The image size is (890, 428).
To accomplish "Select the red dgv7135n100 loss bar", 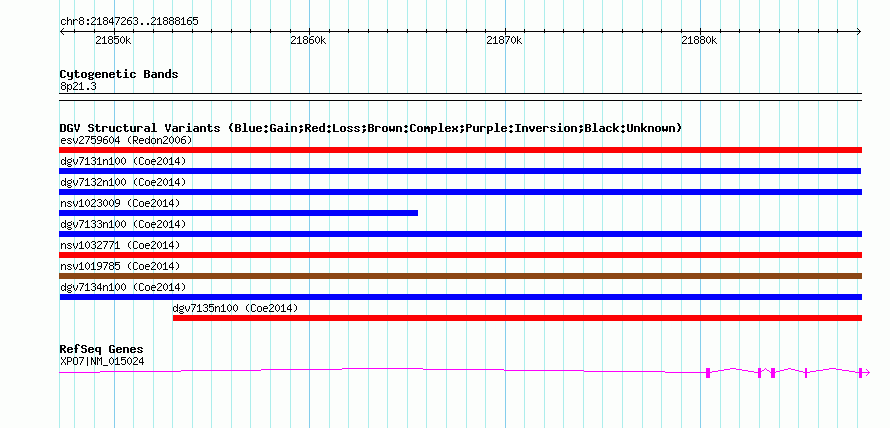I will point(517,318).
